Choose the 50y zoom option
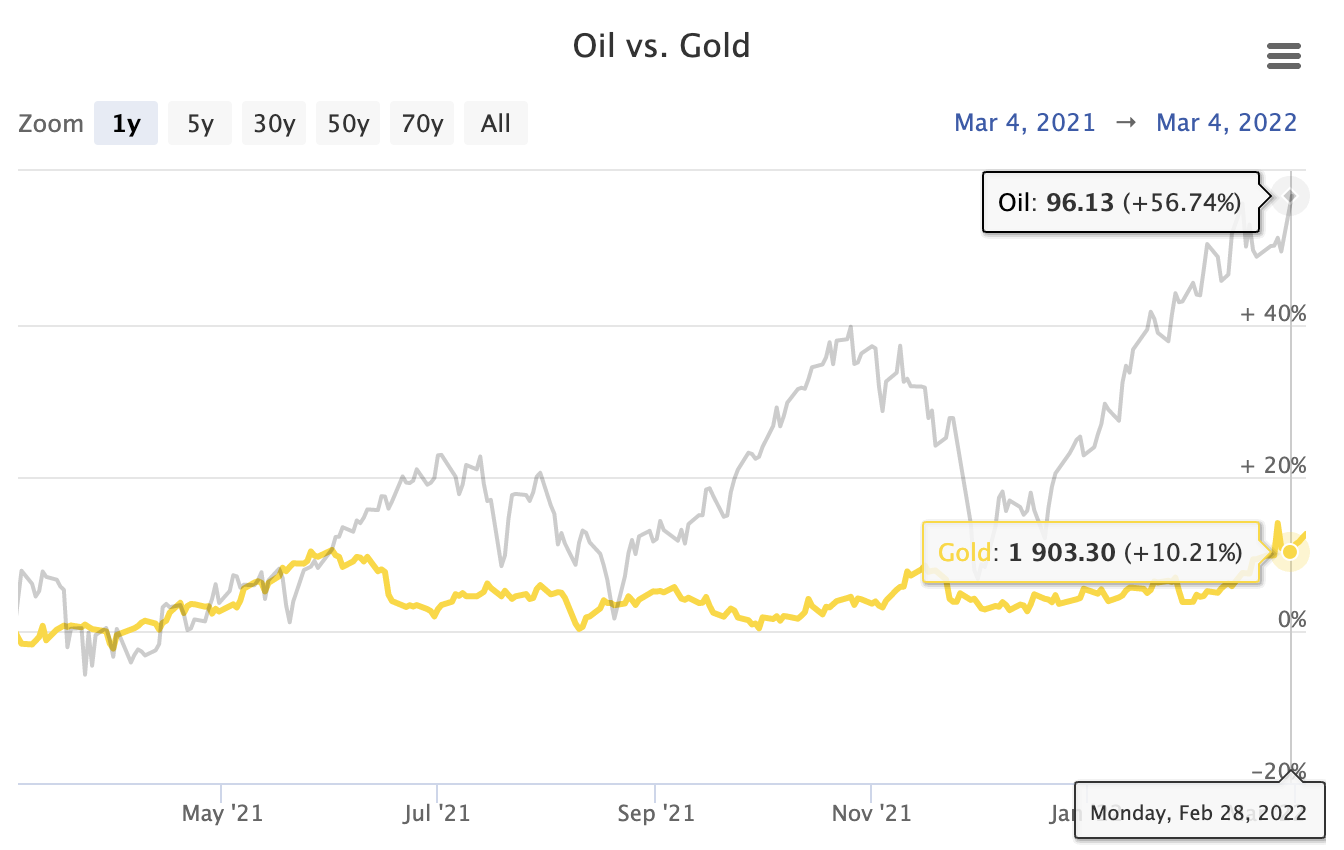The width and height of the screenshot is (1344, 850). tap(348, 124)
